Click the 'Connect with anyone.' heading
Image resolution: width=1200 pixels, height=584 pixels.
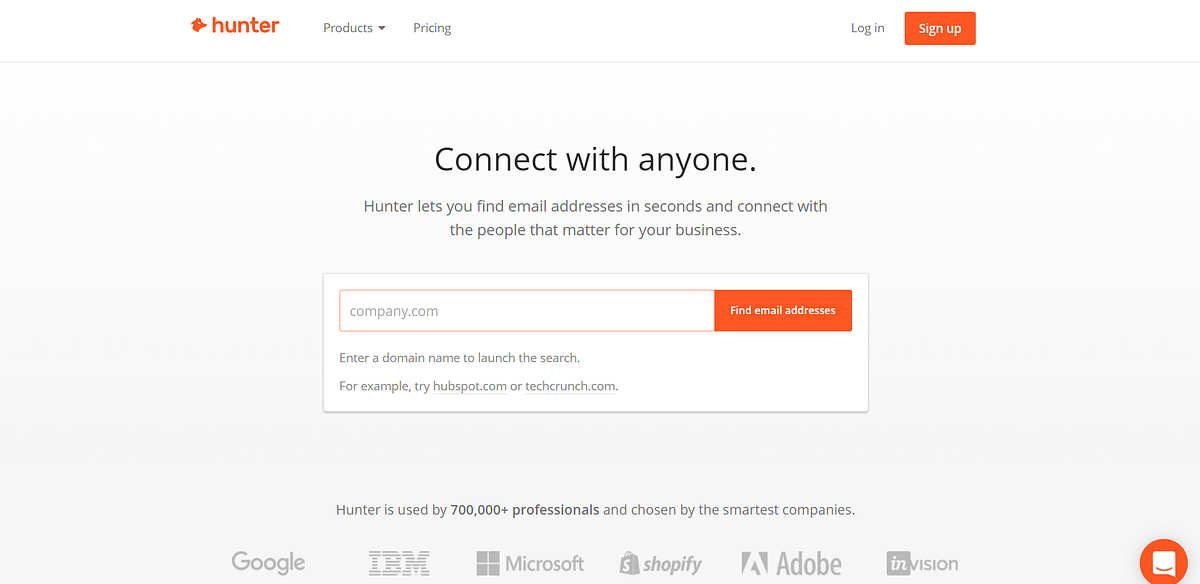595,159
